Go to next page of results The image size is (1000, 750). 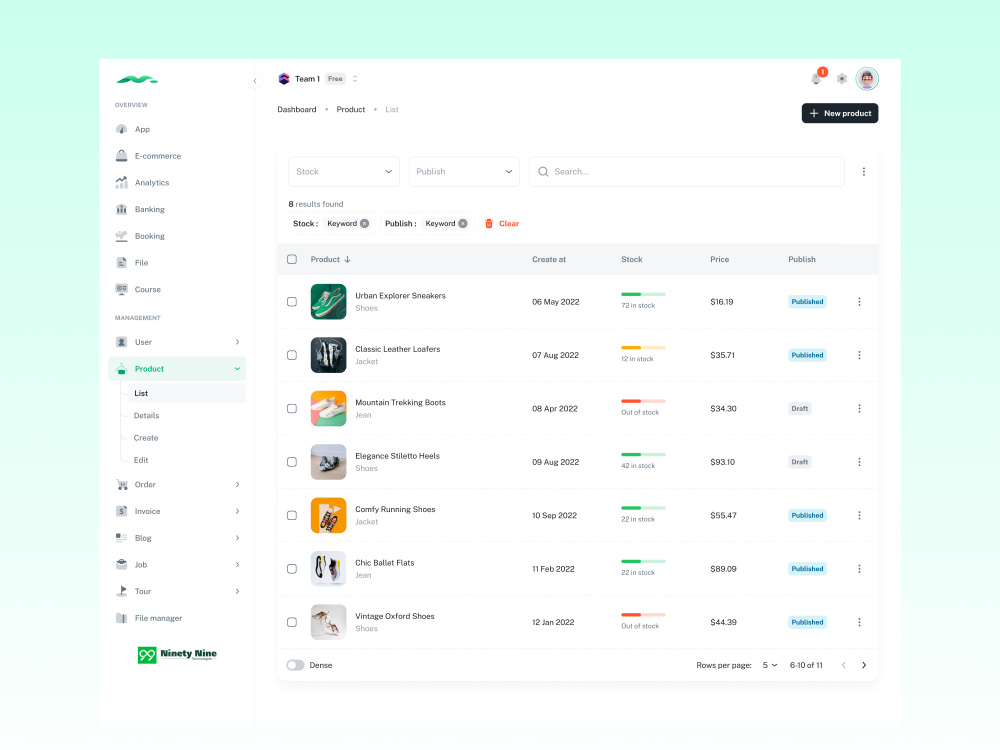click(864, 665)
